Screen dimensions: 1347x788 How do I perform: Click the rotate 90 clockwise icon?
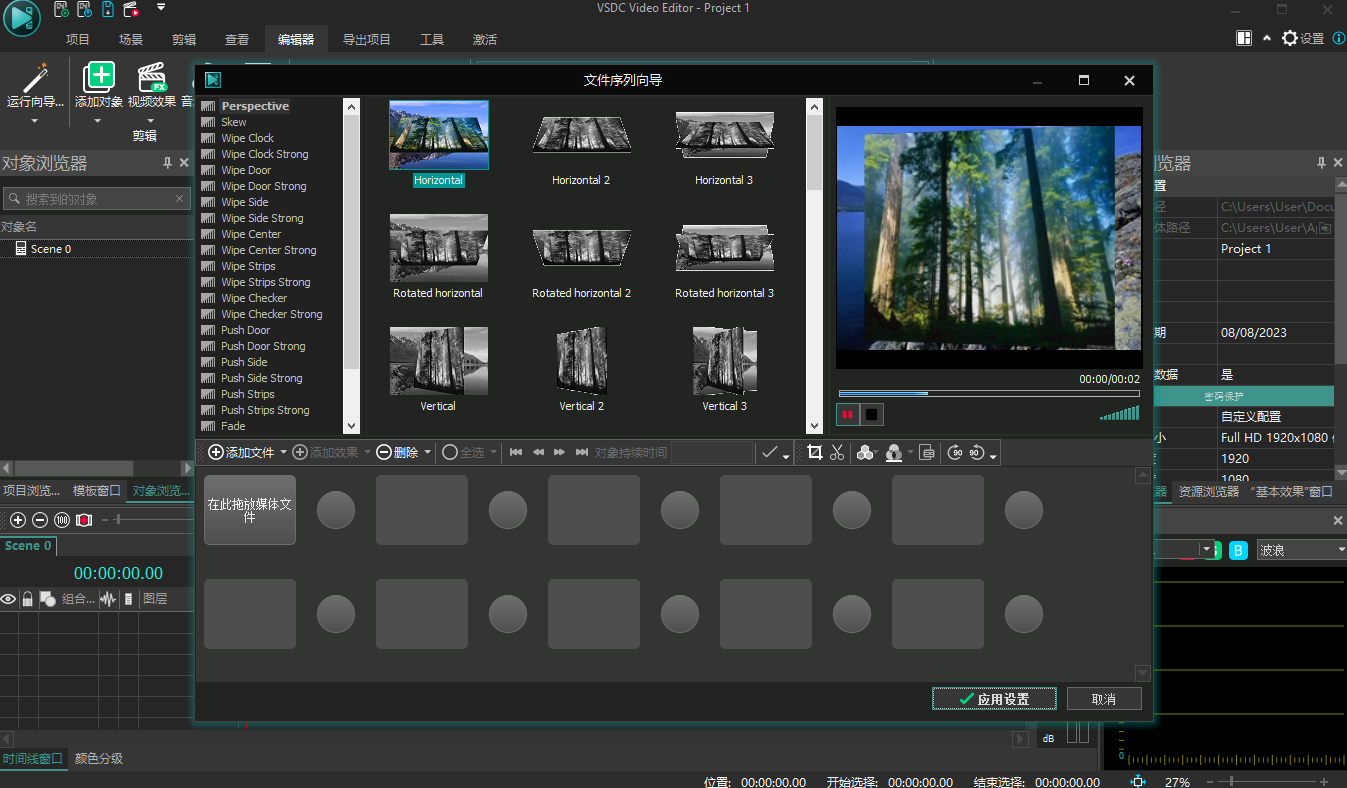pos(955,452)
